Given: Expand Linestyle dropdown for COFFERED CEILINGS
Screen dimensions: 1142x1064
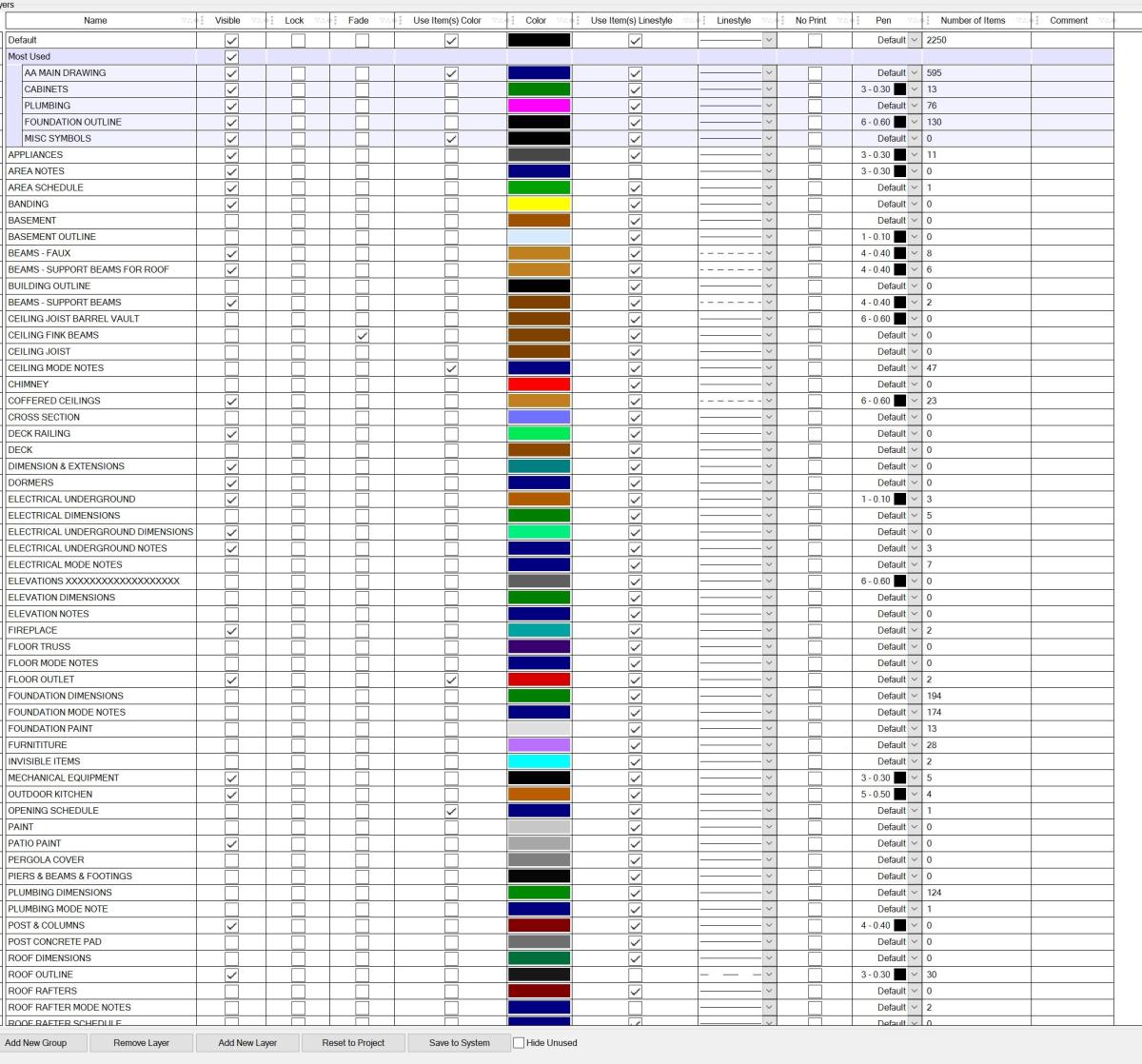Looking at the screenshot, I should [769, 401].
